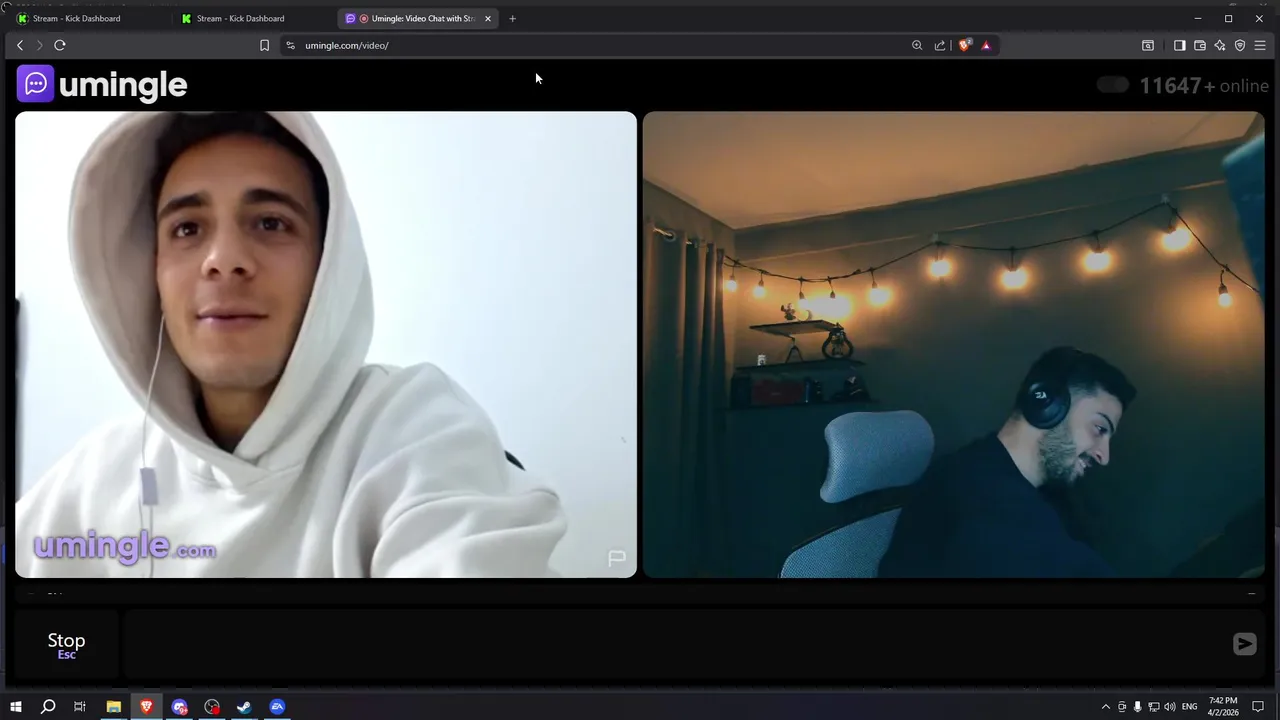The height and width of the screenshot is (720, 1280).
Task: Toggle the browser sidebar panel icon
Action: [1180, 45]
